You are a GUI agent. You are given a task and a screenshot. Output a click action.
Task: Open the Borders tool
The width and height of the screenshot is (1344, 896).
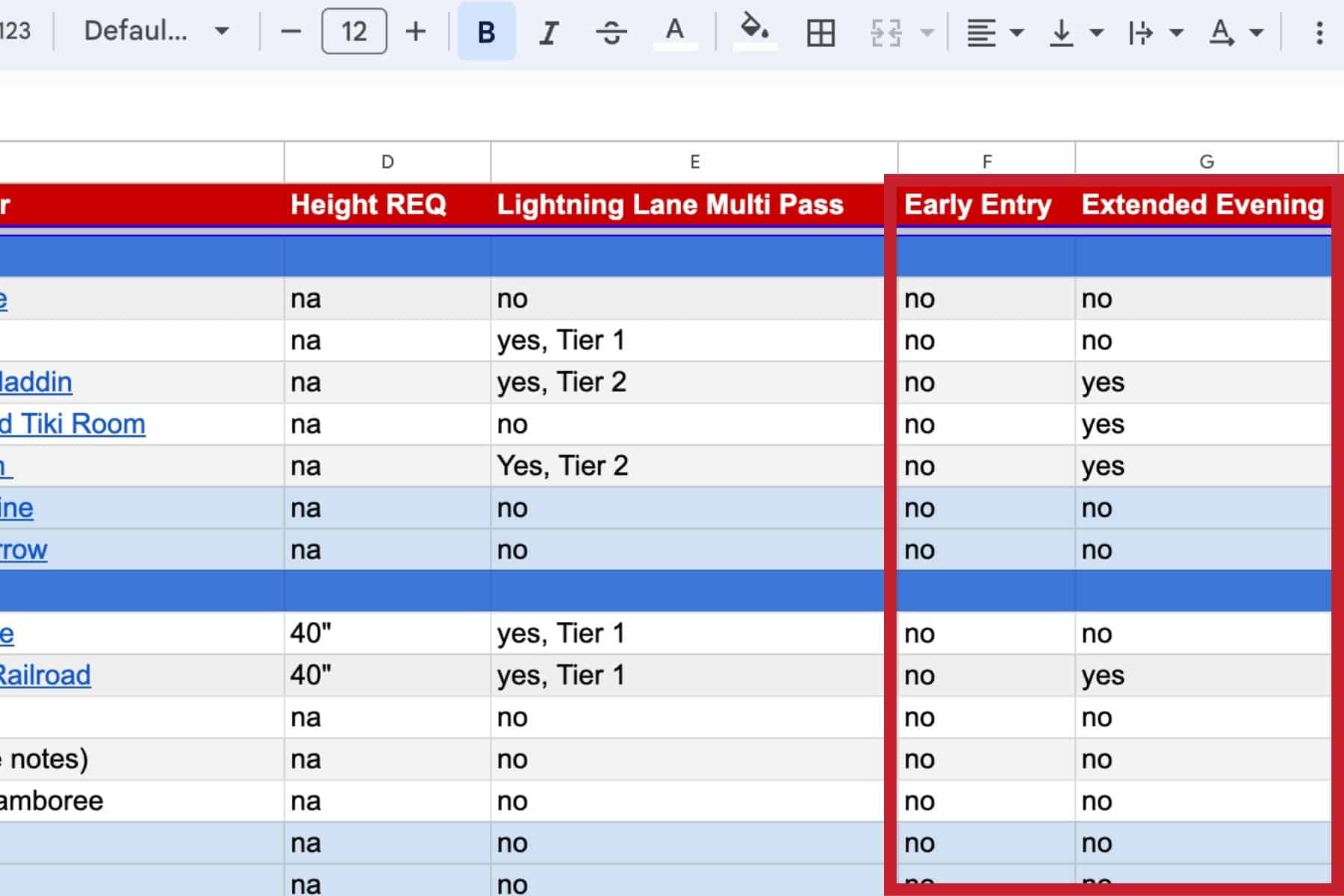coord(821,32)
